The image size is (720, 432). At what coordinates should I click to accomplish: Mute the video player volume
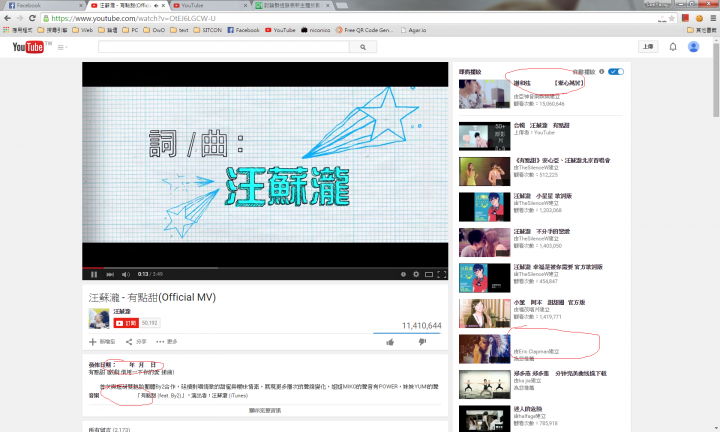pos(125,274)
